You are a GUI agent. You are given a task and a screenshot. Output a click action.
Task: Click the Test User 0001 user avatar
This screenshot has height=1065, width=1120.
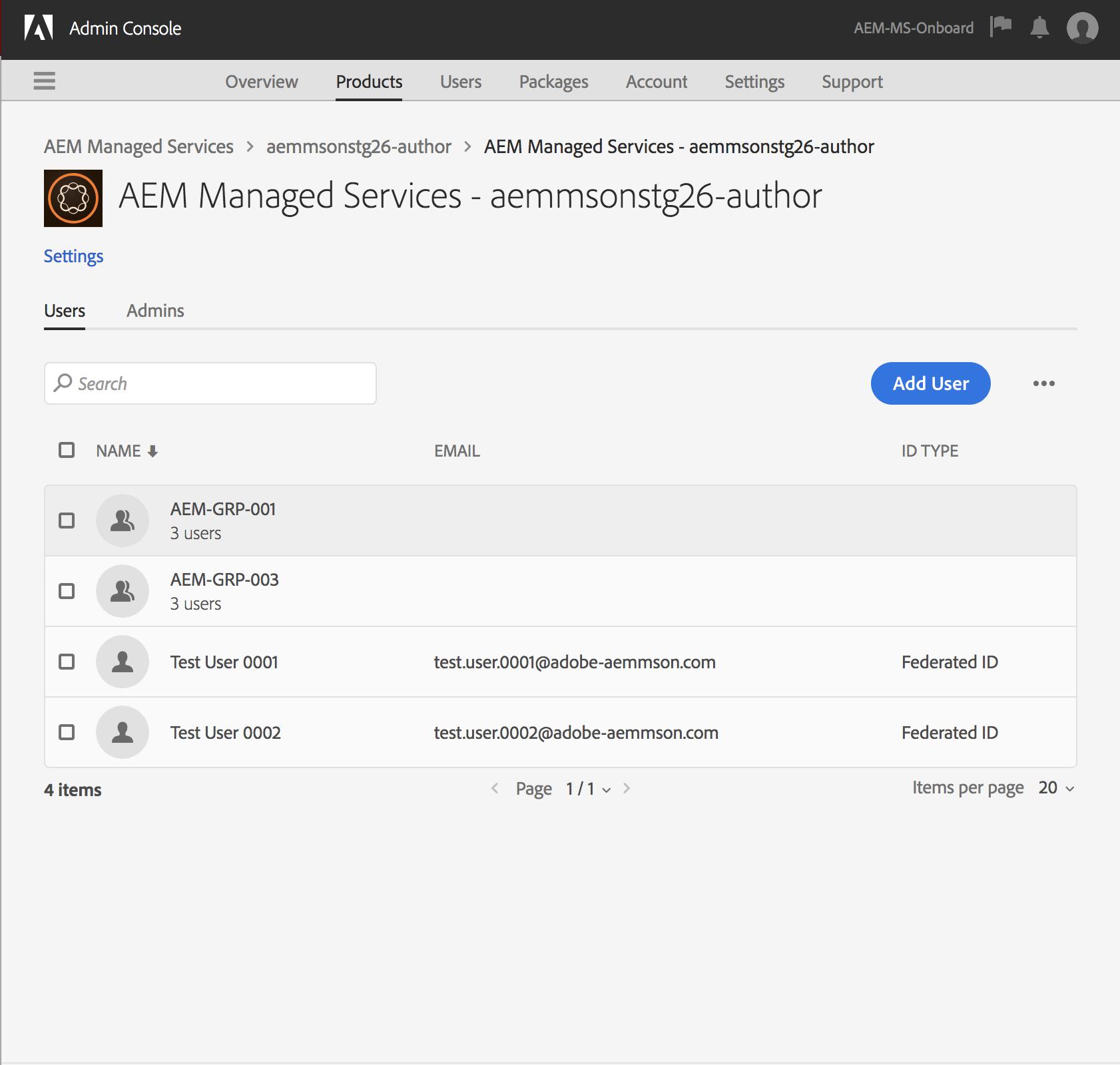pyautogui.click(x=123, y=662)
